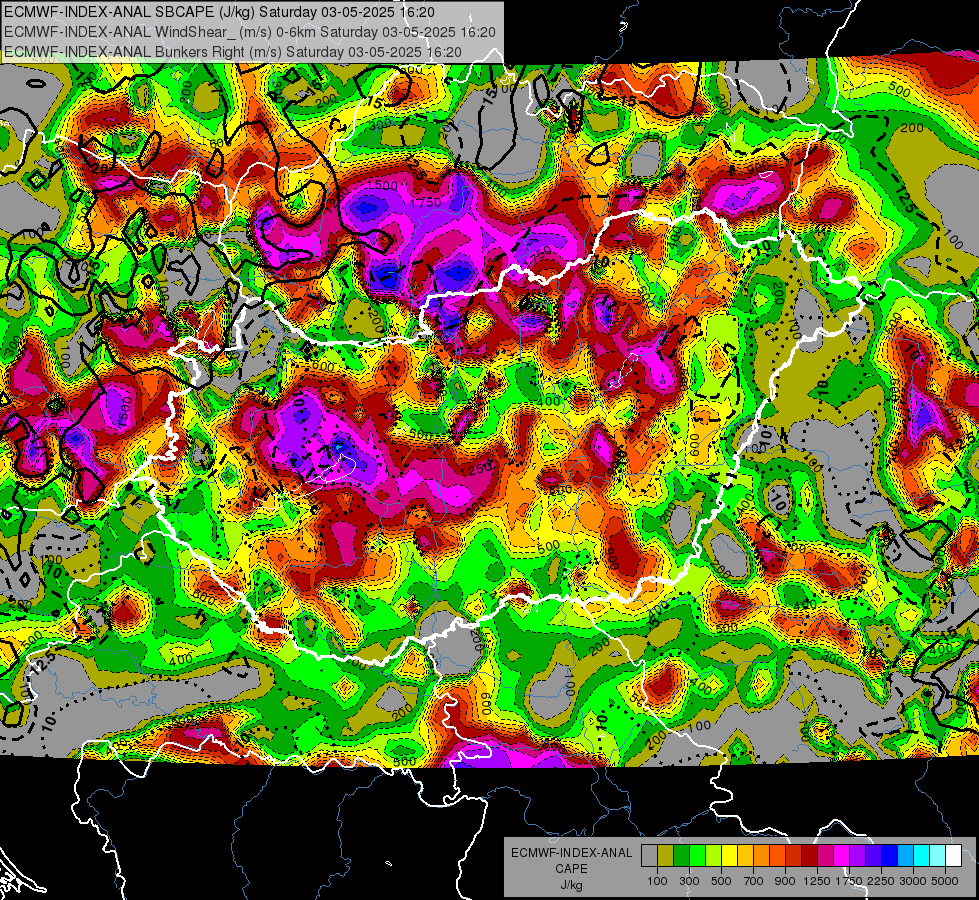Click the 1250 value under the color bar

point(817,881)
